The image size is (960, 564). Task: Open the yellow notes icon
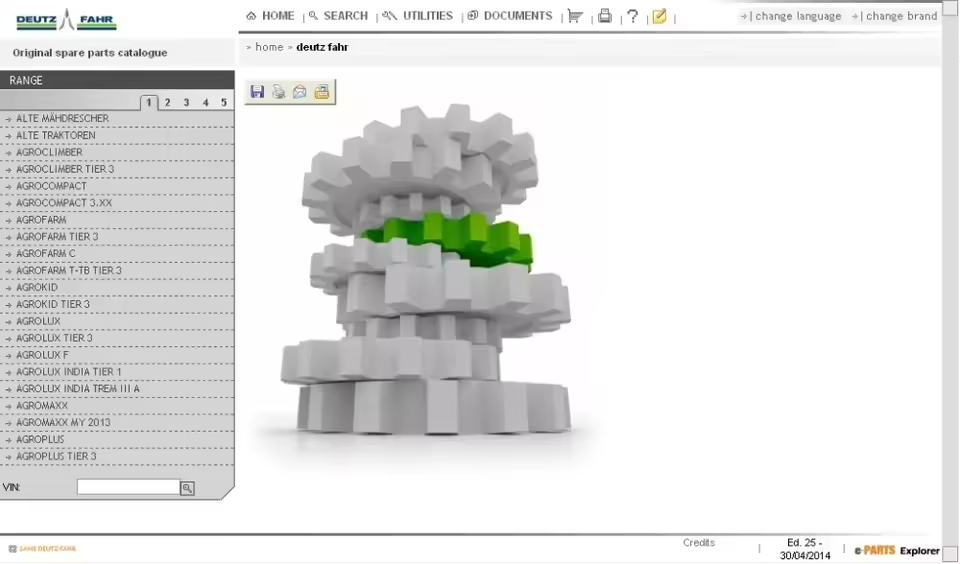pyautogui.click(x=659, y=17)
